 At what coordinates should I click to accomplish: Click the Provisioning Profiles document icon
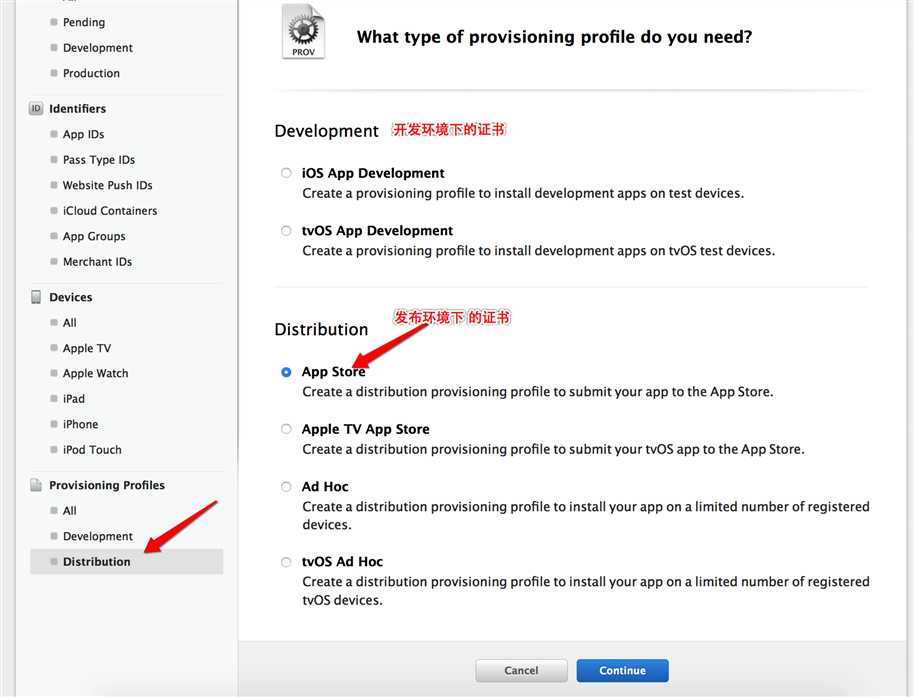pyautogui.click(x=36, y=485)
